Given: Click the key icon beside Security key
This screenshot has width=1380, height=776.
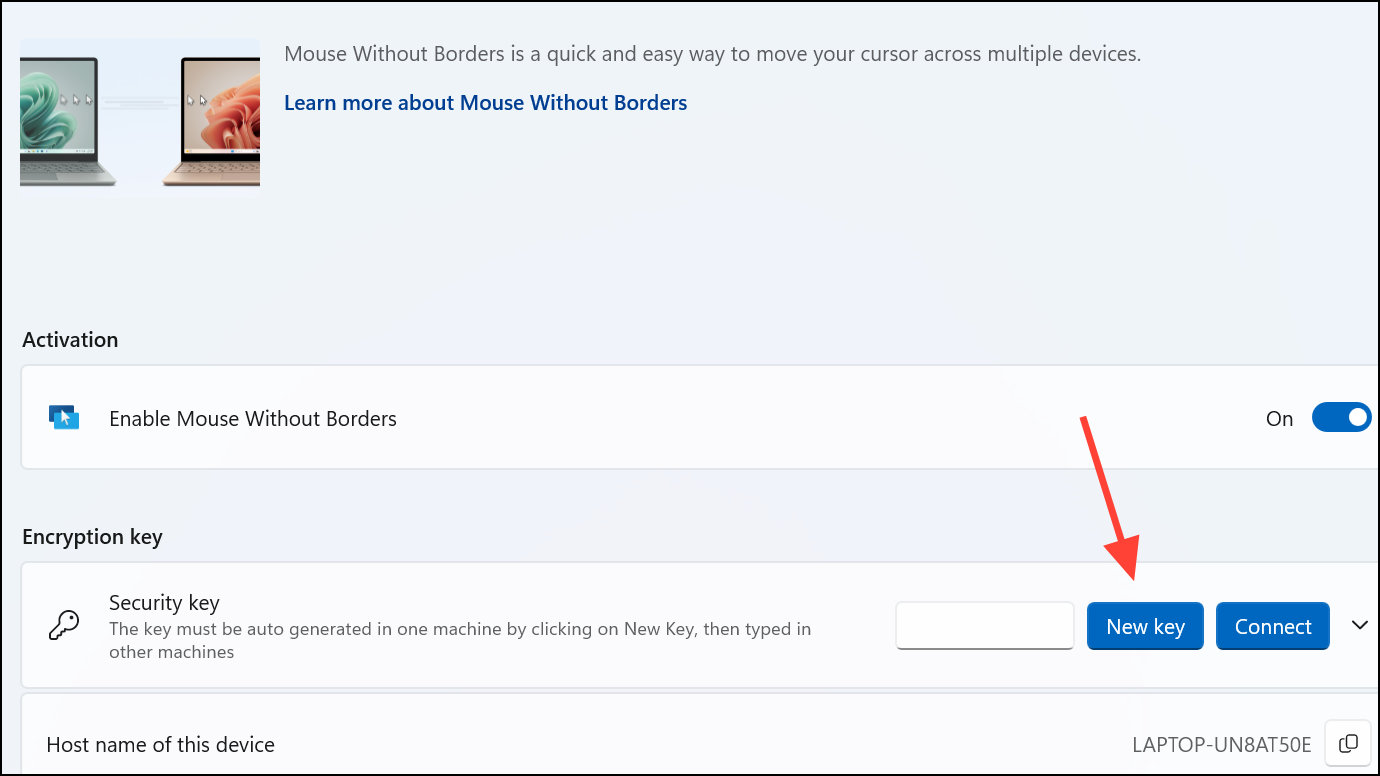Looking at the screenshot, I should (x=64, y=626).
